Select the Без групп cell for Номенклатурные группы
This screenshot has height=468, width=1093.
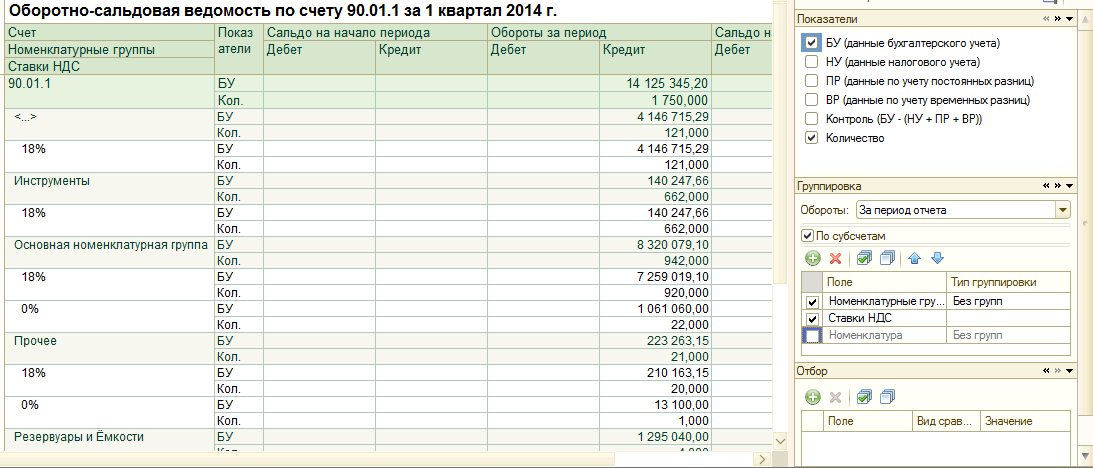tap(1008, 302)
